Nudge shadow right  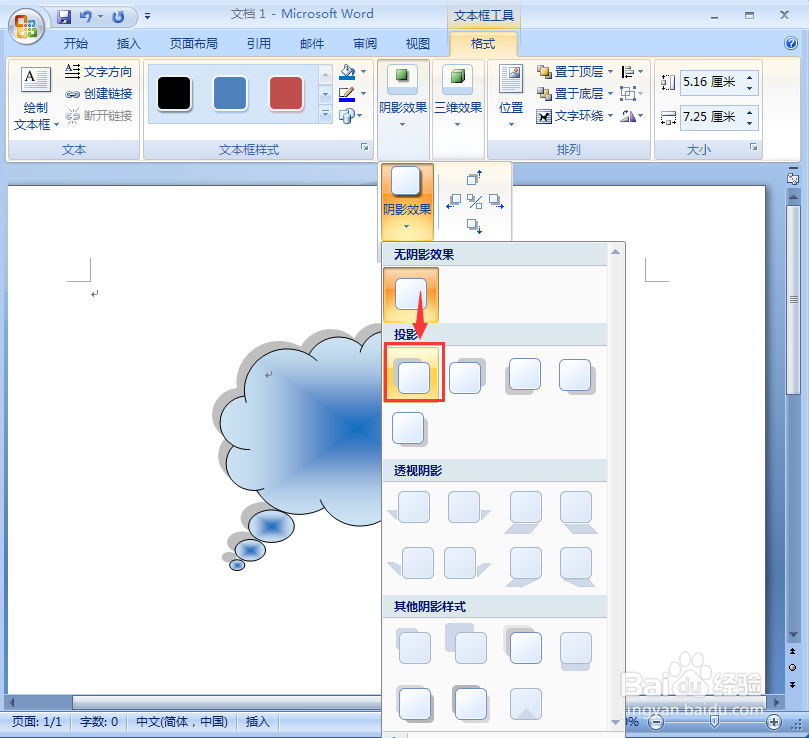coord(496,201)
